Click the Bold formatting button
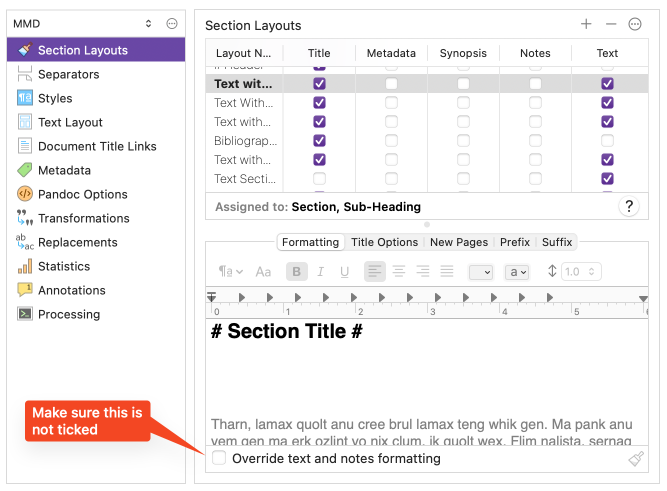 point(296,271)
